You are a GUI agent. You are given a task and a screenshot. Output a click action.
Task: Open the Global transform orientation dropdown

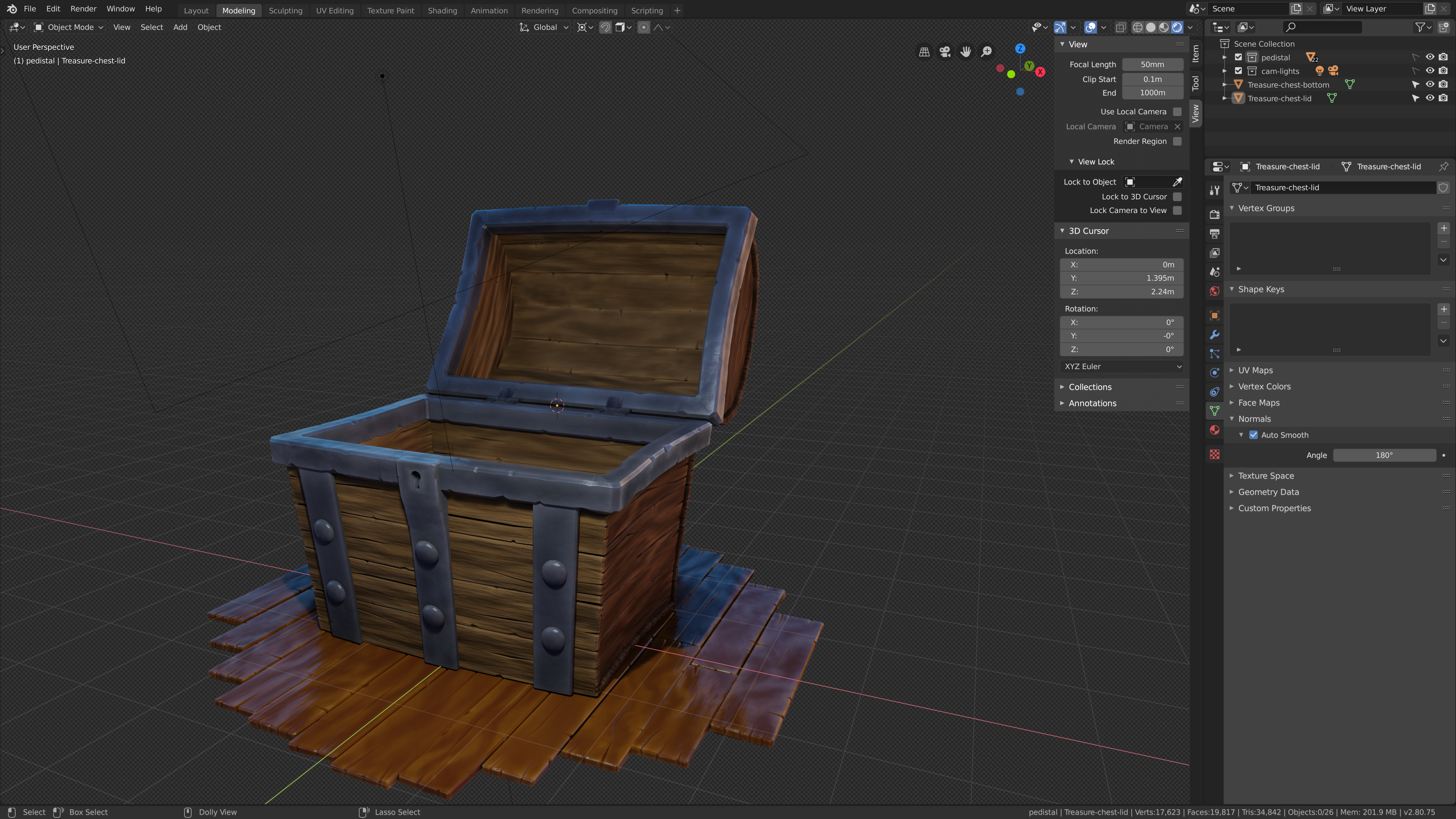(544, 26)
